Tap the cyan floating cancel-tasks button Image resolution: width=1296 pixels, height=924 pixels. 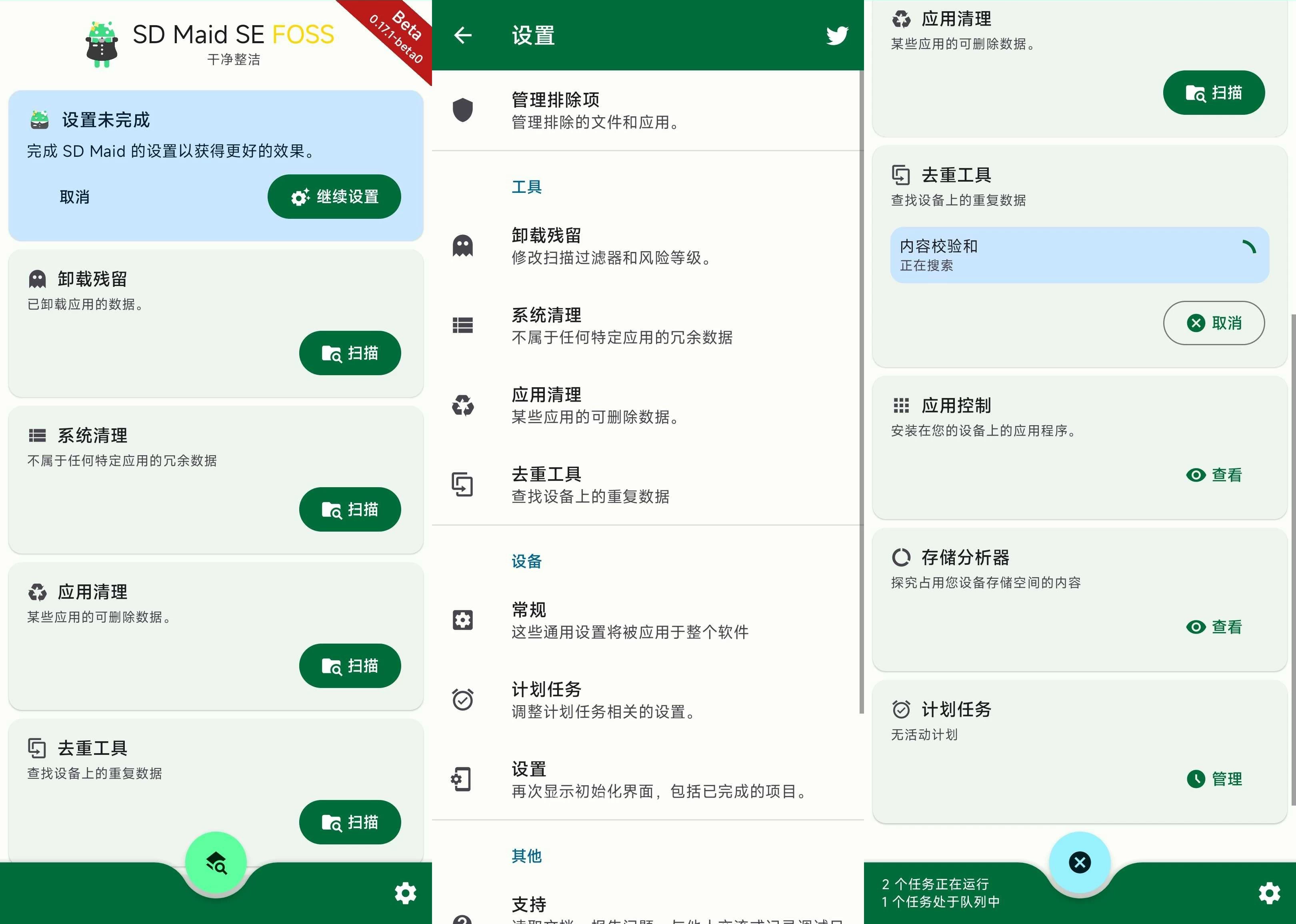(1080, 862)
